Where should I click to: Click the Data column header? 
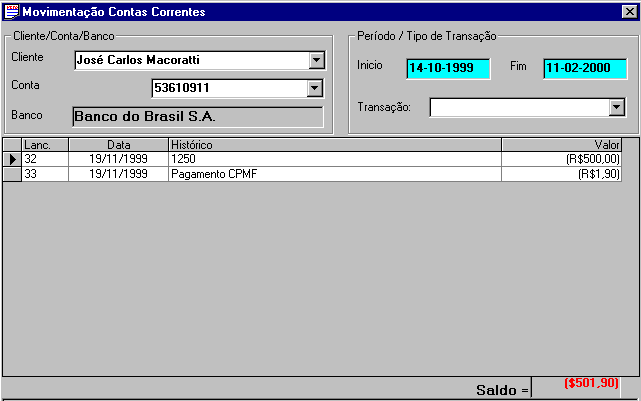[x=119, y=145]
